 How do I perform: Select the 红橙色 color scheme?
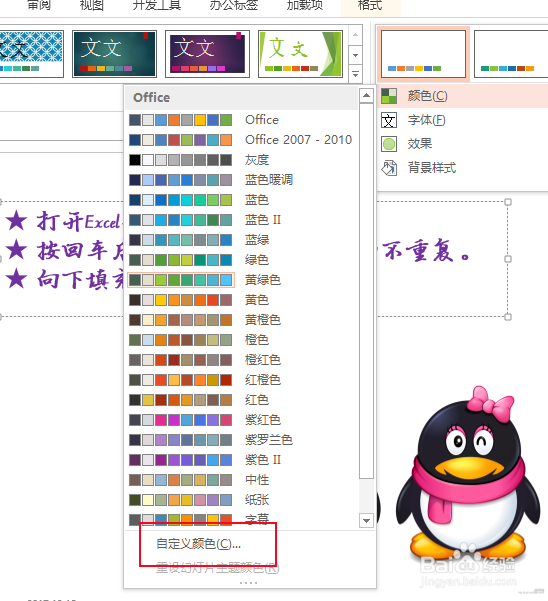[241, 380]
